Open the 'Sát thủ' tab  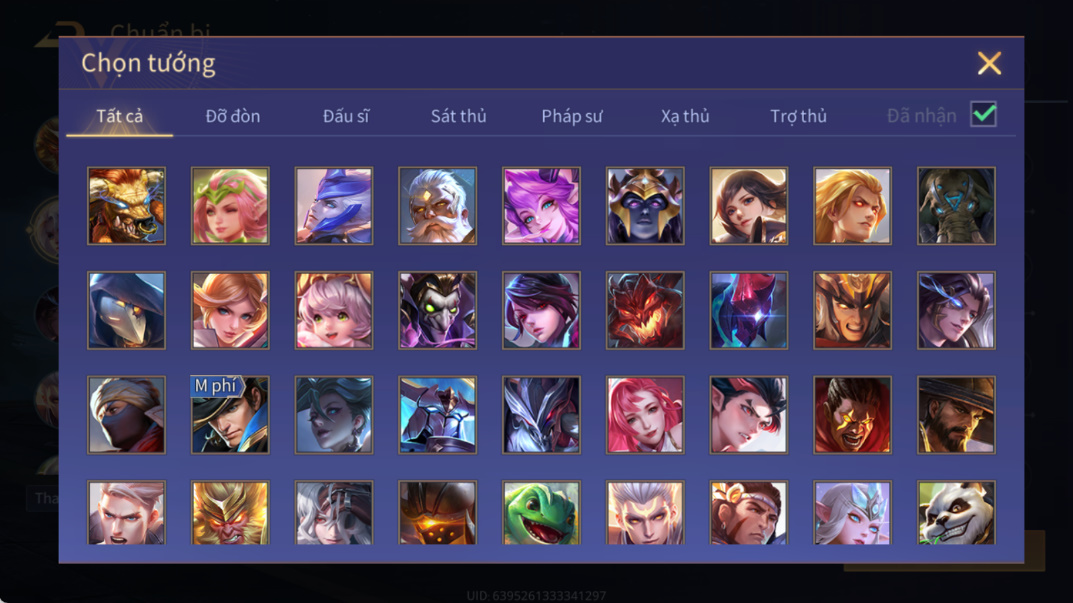pos(458,116)
